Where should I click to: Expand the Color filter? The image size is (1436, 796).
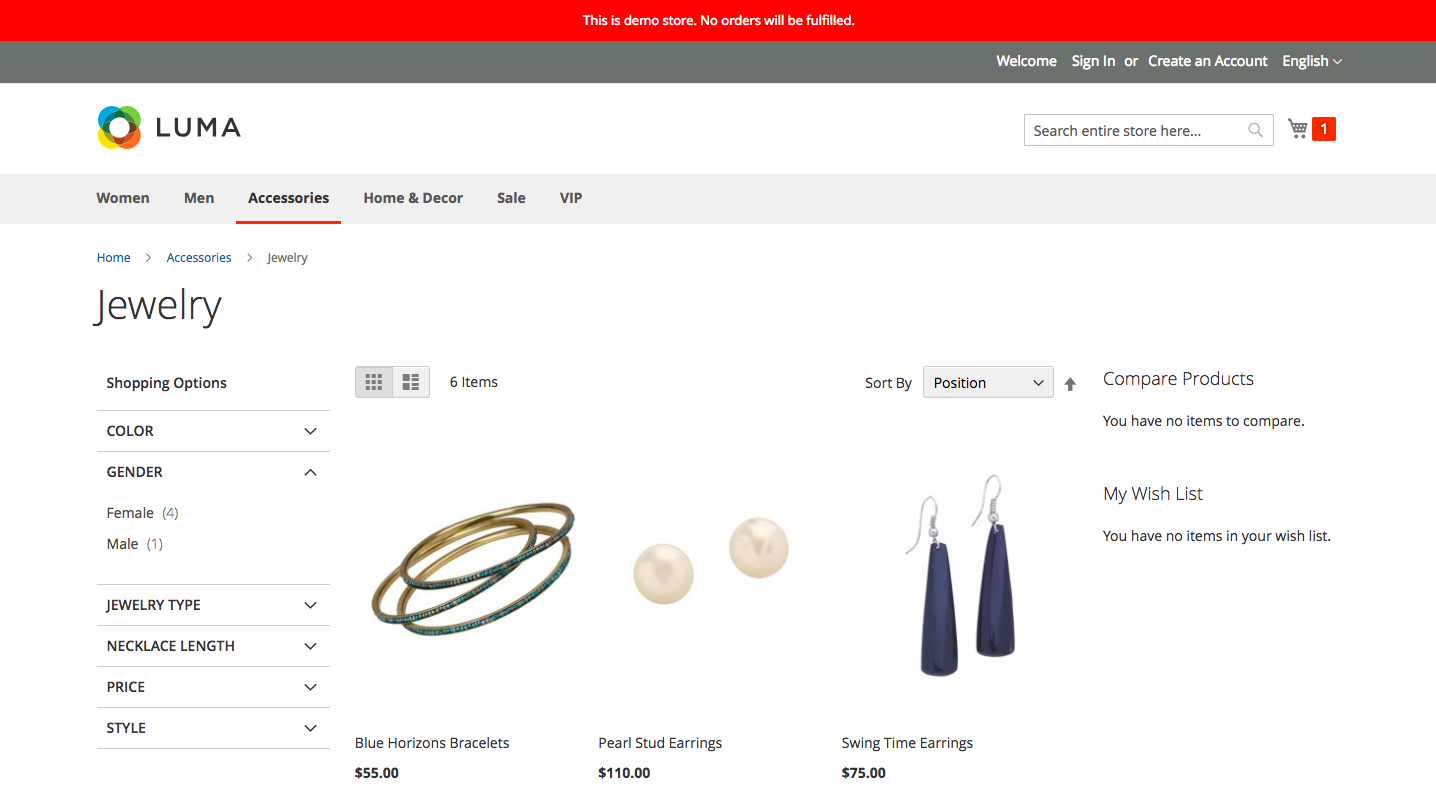point(212,431)
